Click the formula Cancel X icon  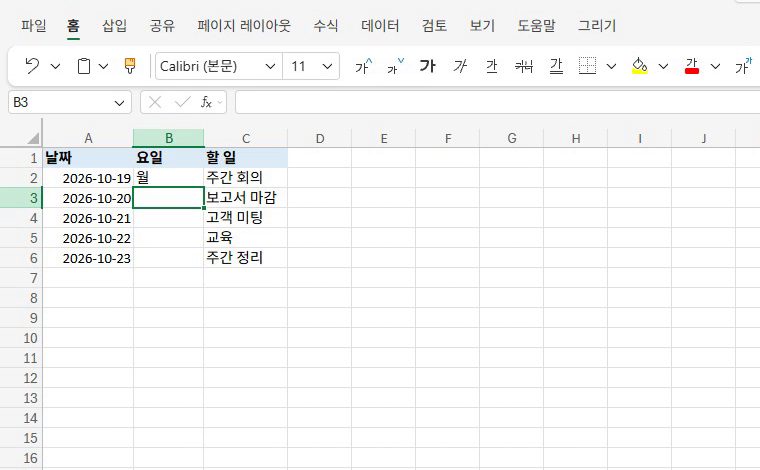155,102
